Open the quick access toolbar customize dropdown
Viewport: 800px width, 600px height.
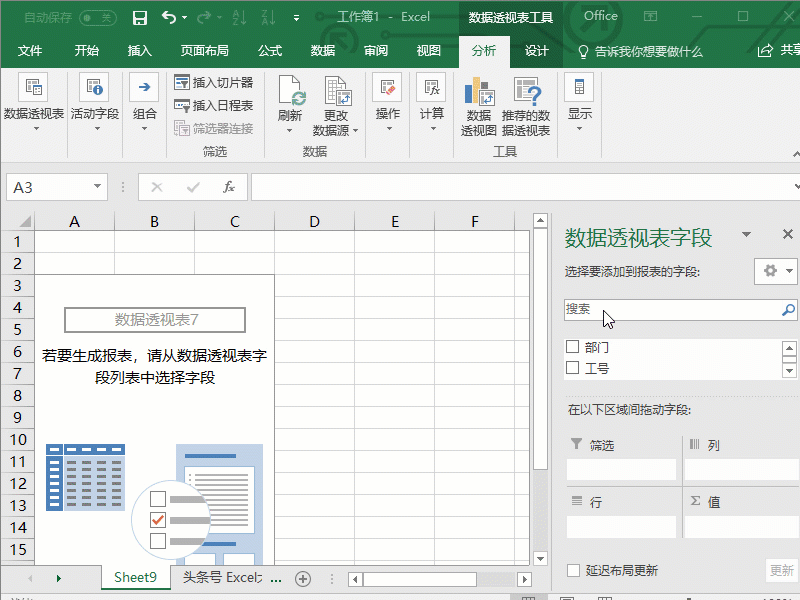296,18
